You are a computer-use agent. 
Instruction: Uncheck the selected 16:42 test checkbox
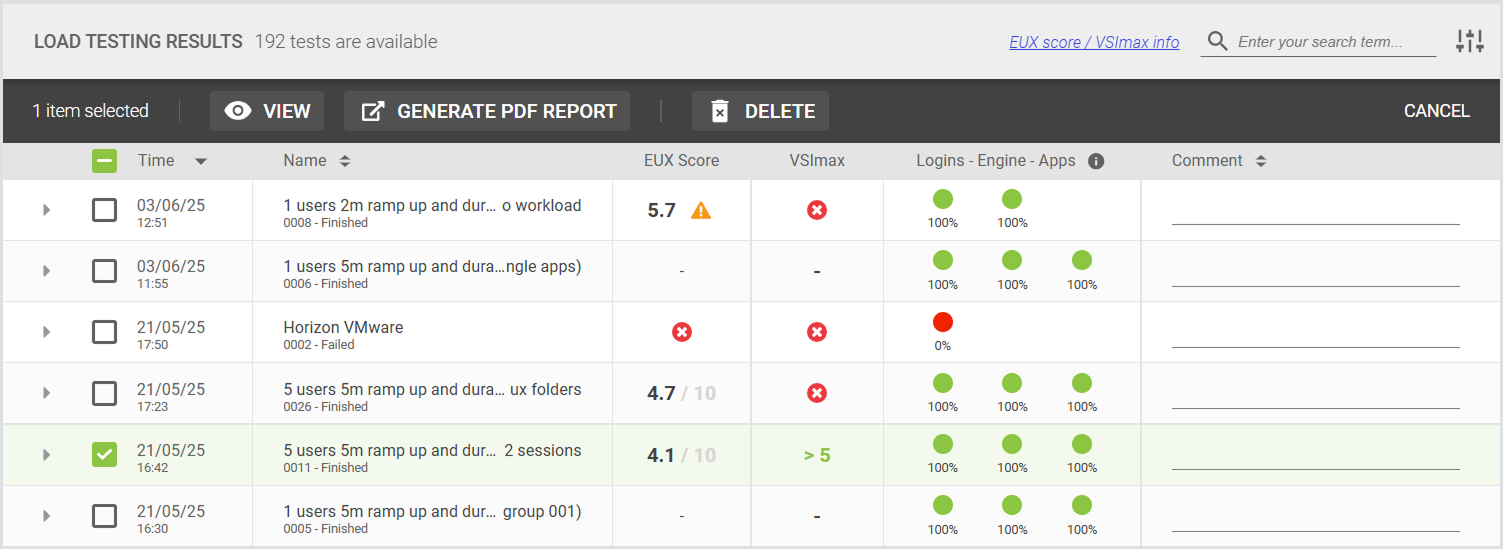click(104, 455)
